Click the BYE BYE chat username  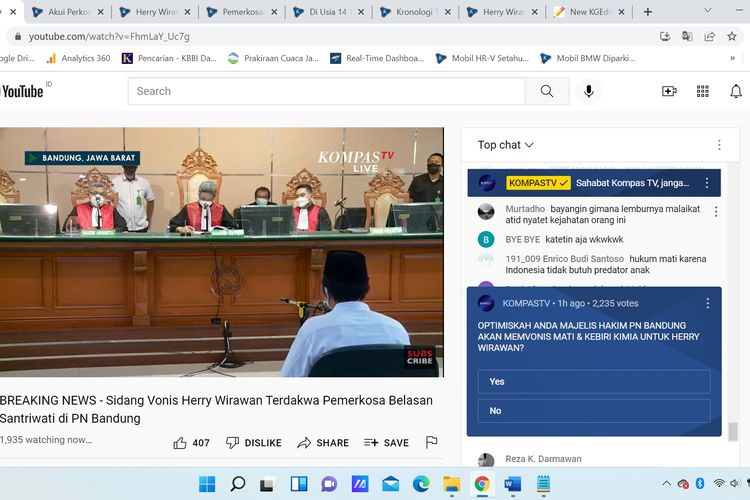tap(522, 240)
